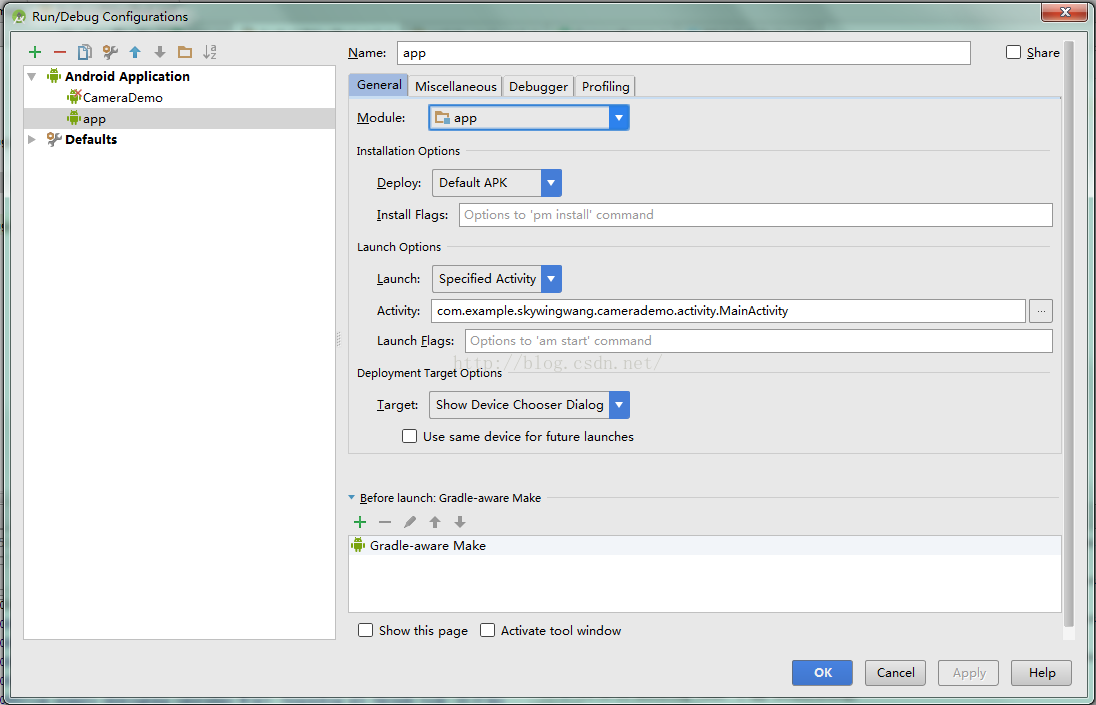This screenshot has width=1096, height=705.
Task: Enable the Share checkbox
Action: click(x=1014, y=53)
